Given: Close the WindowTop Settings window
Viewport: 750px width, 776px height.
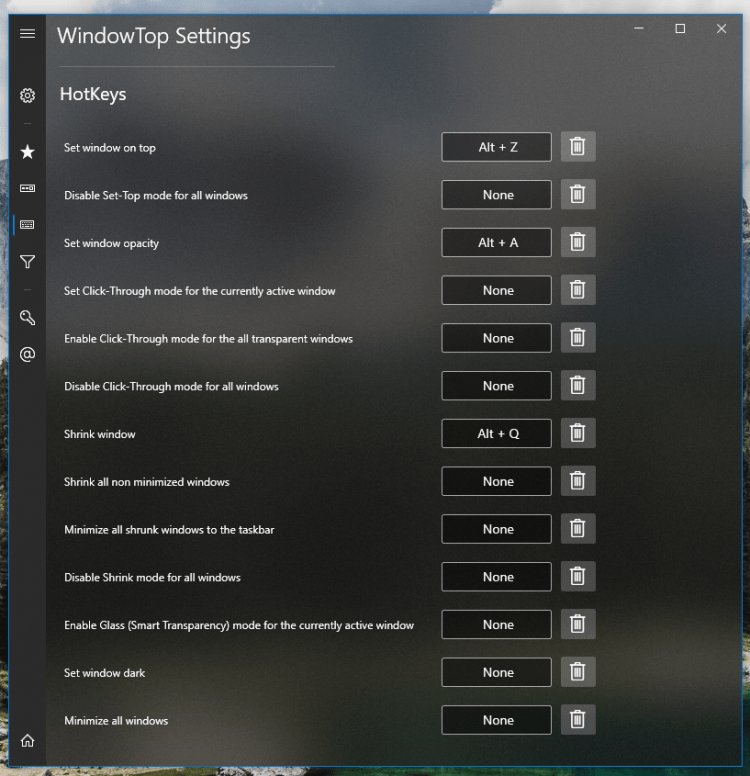Looking at the screenshot, I should 721,29.
